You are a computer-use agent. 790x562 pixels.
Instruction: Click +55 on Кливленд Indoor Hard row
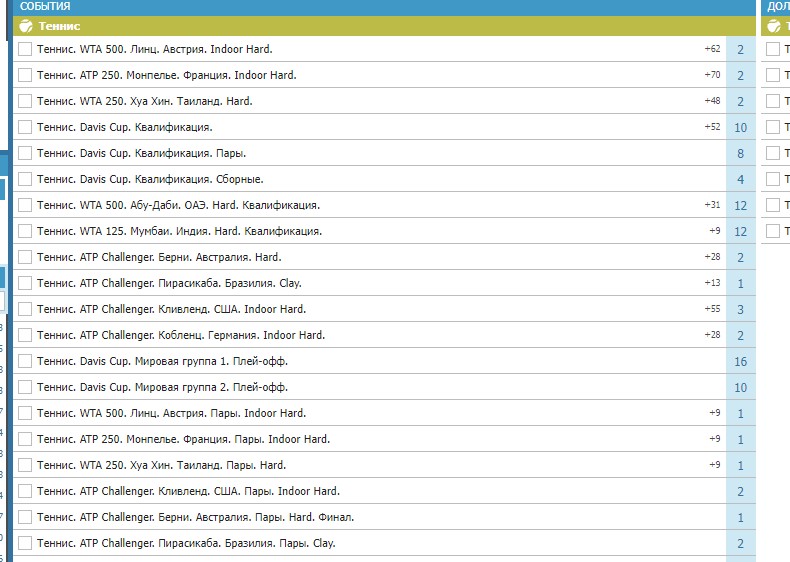712,308
